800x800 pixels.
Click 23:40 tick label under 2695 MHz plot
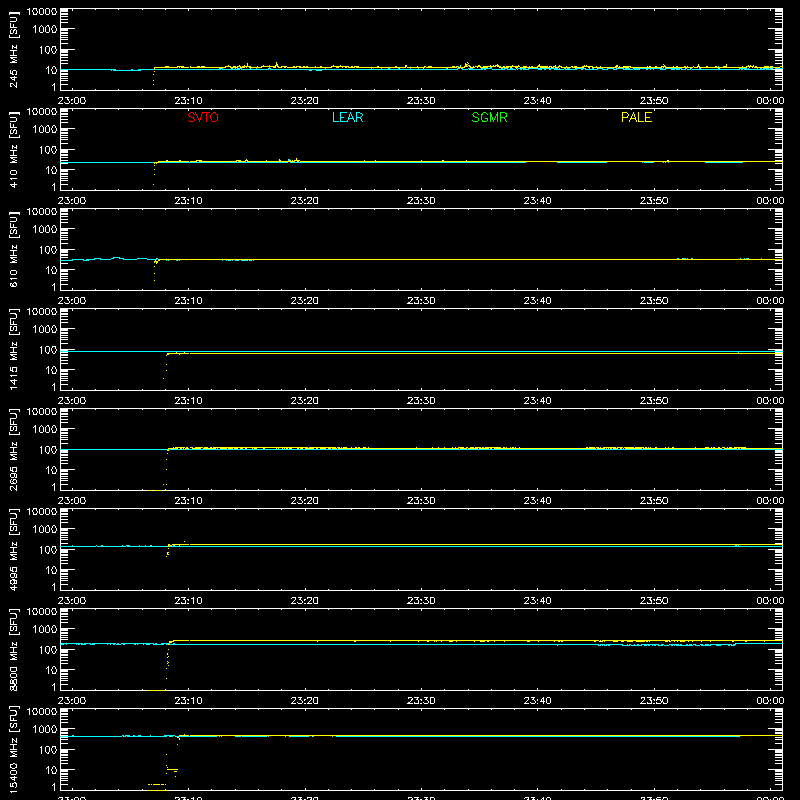point(537,501)
